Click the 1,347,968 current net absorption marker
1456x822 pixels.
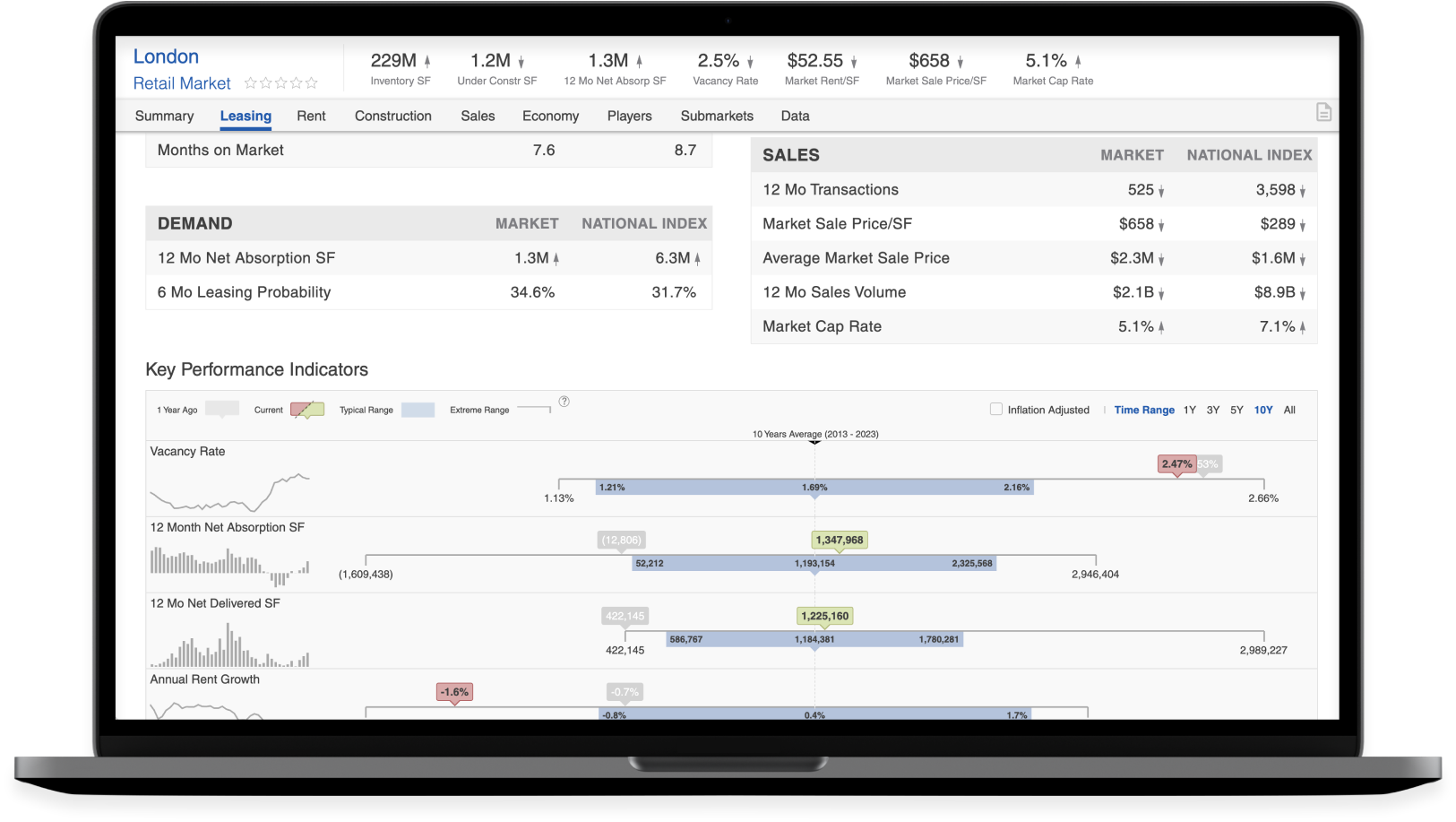pyautogui.click(x=840, y=540)
